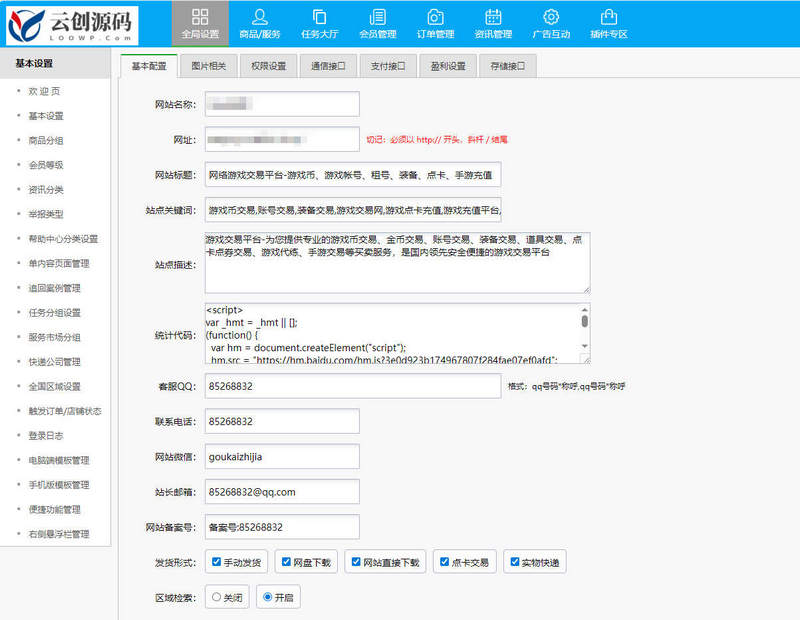Open 电脑端模板管理 in the sidebar
The height and width of the screenshot is (620, 800).
click(59, 460)
